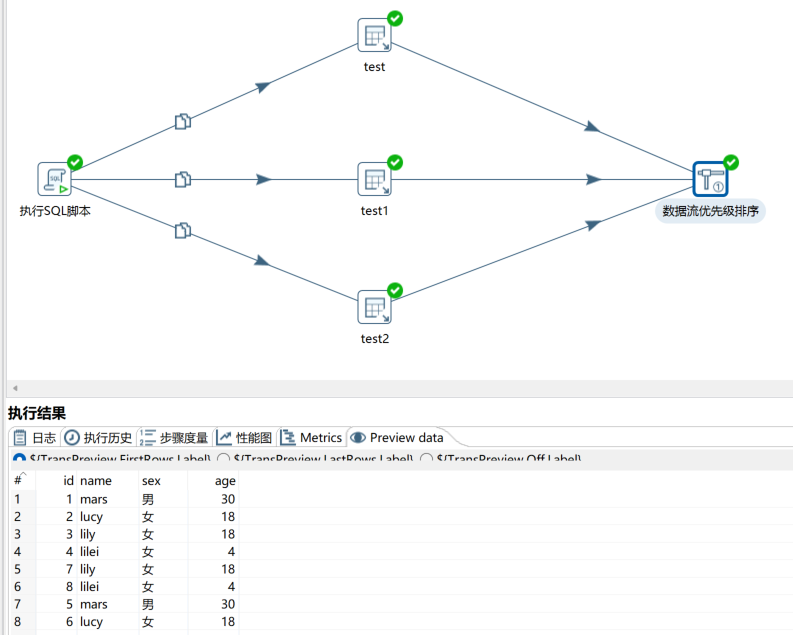This screenshot has height=635, width=793.
Task: Click the test table output step icon
Action: tap(374, 35)
